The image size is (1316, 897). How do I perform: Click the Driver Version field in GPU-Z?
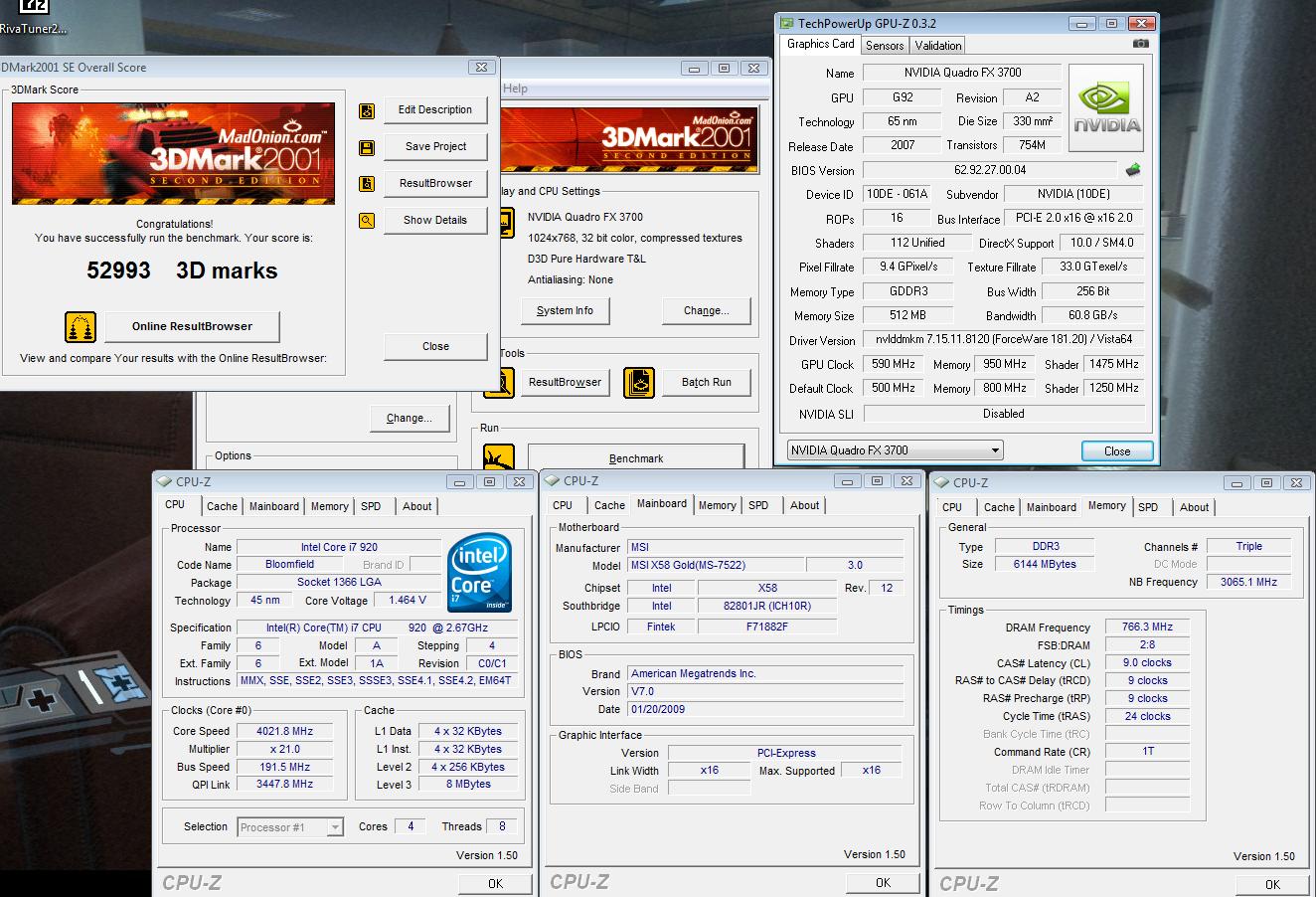(1004, 340)
